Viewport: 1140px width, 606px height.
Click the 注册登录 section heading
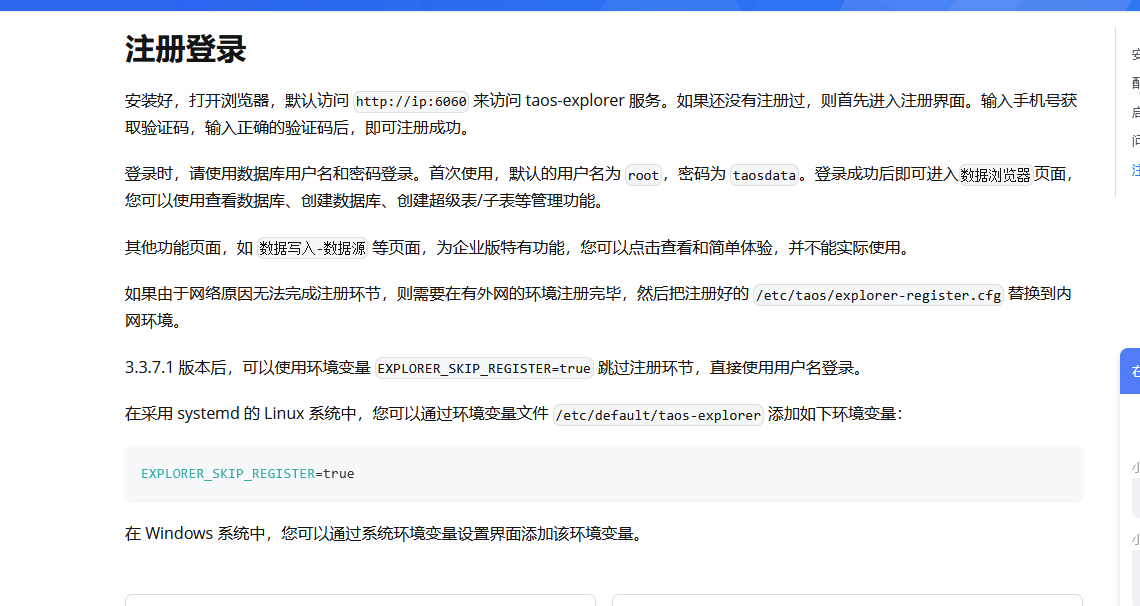pyautogui.click(x=185, y=48)
